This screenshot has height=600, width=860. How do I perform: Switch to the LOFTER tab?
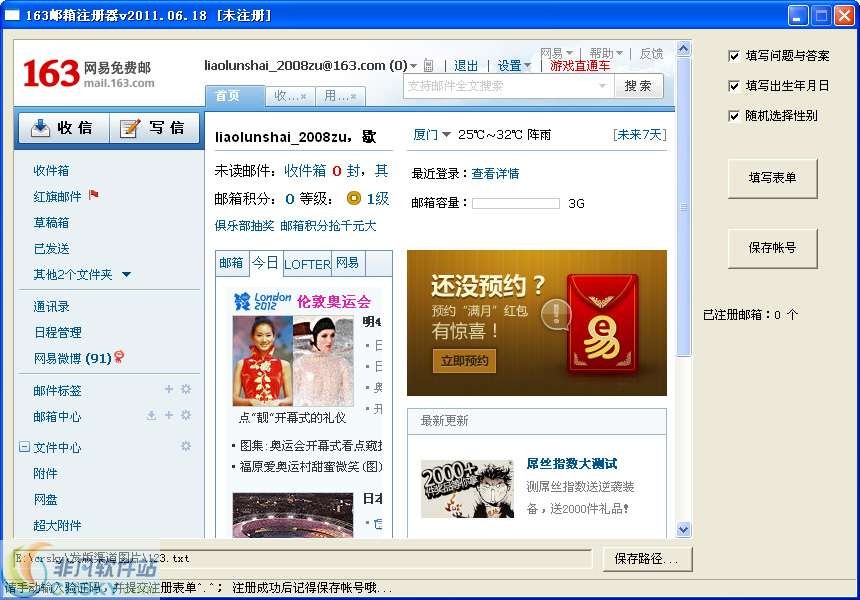tap(307, 264)
